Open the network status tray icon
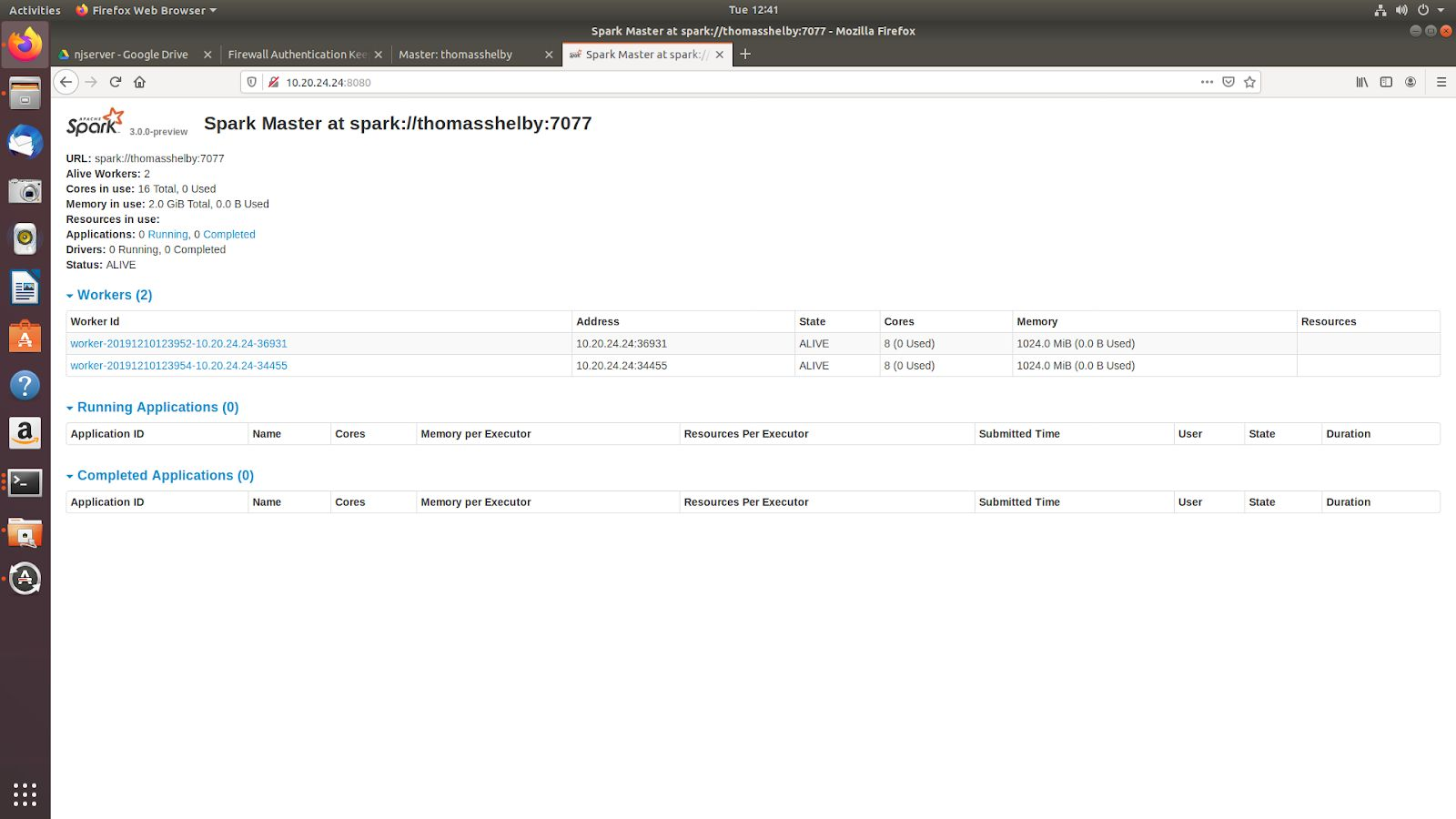 1380,10
